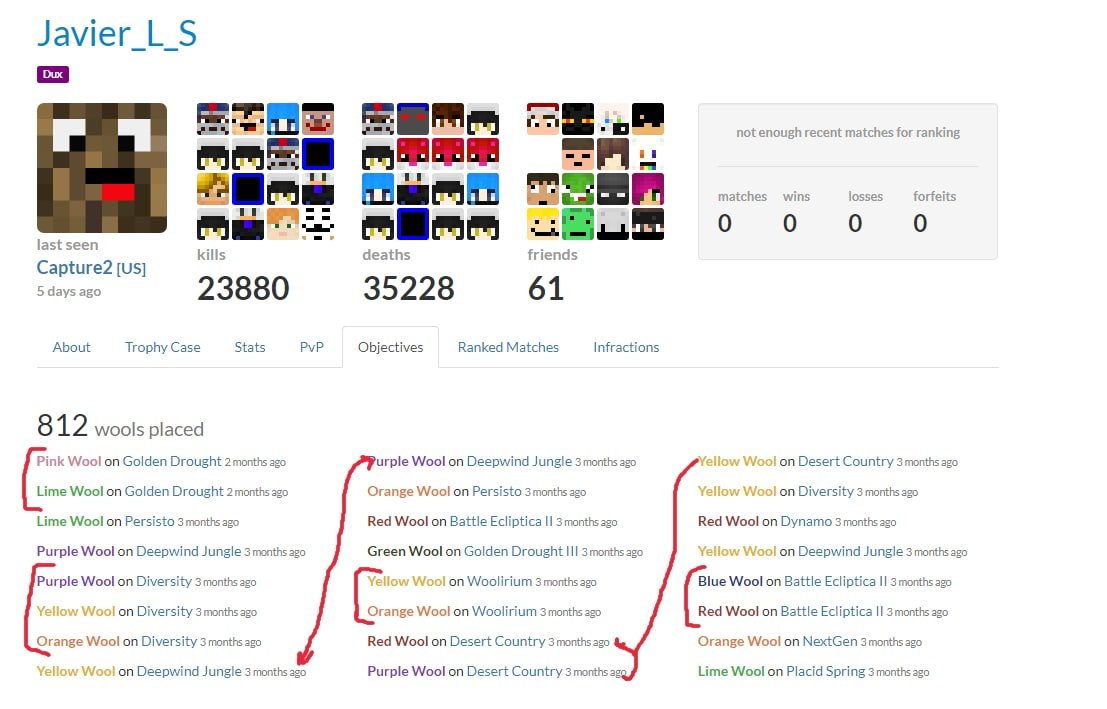Click the deaths count 35228
The height and width of the screenshot is (709, 1107).
click(409, 288)
